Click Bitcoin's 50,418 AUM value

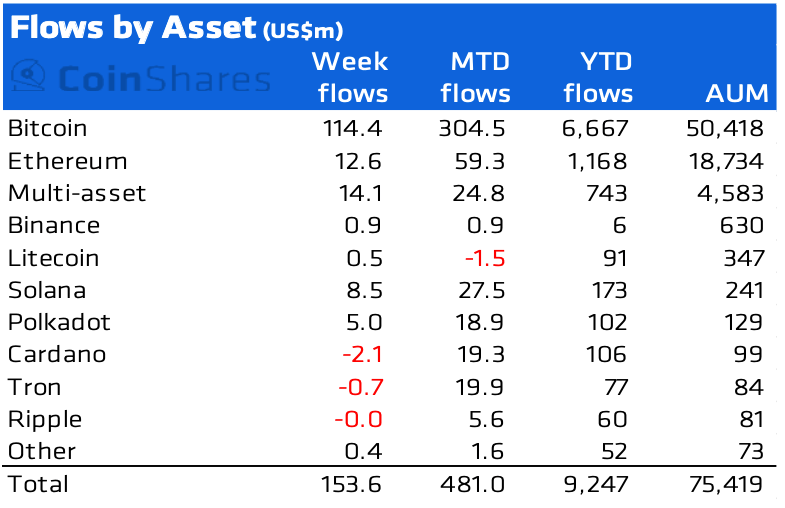coord(726,129)
